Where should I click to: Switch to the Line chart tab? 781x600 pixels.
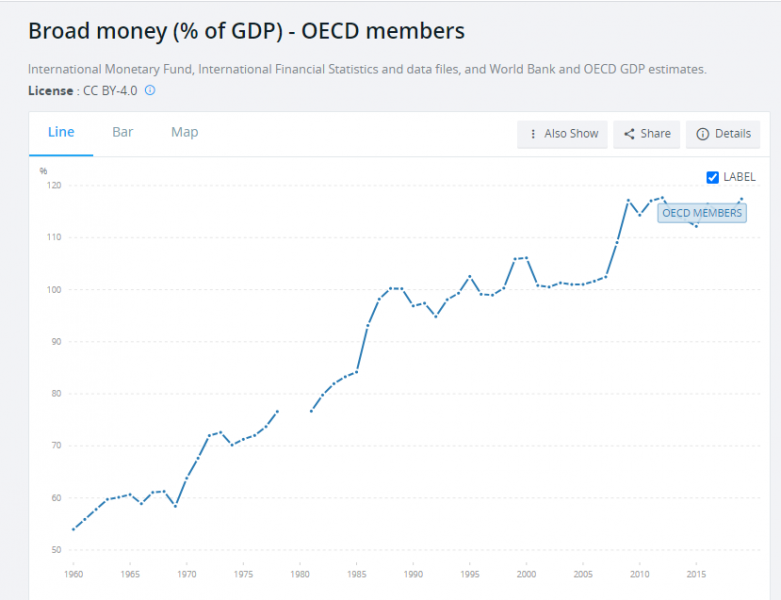point(61,132)
